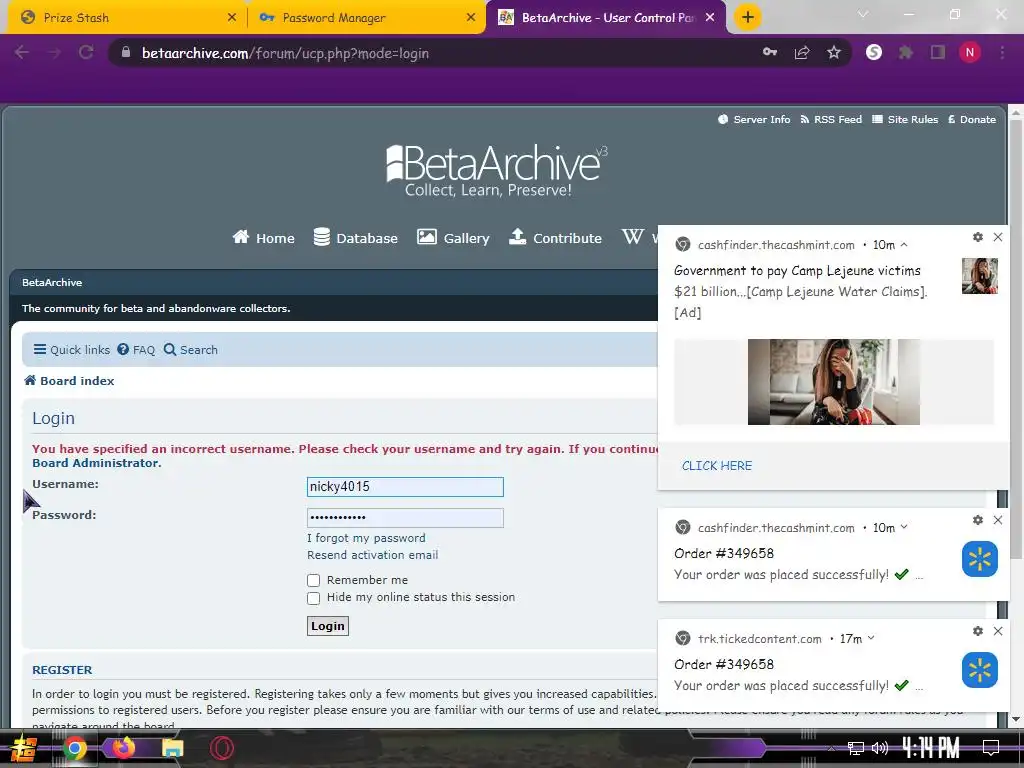This screenshot has width=1024, height=768.
Task: Open Chrome from the taskbar
Action: click(74, 748)
